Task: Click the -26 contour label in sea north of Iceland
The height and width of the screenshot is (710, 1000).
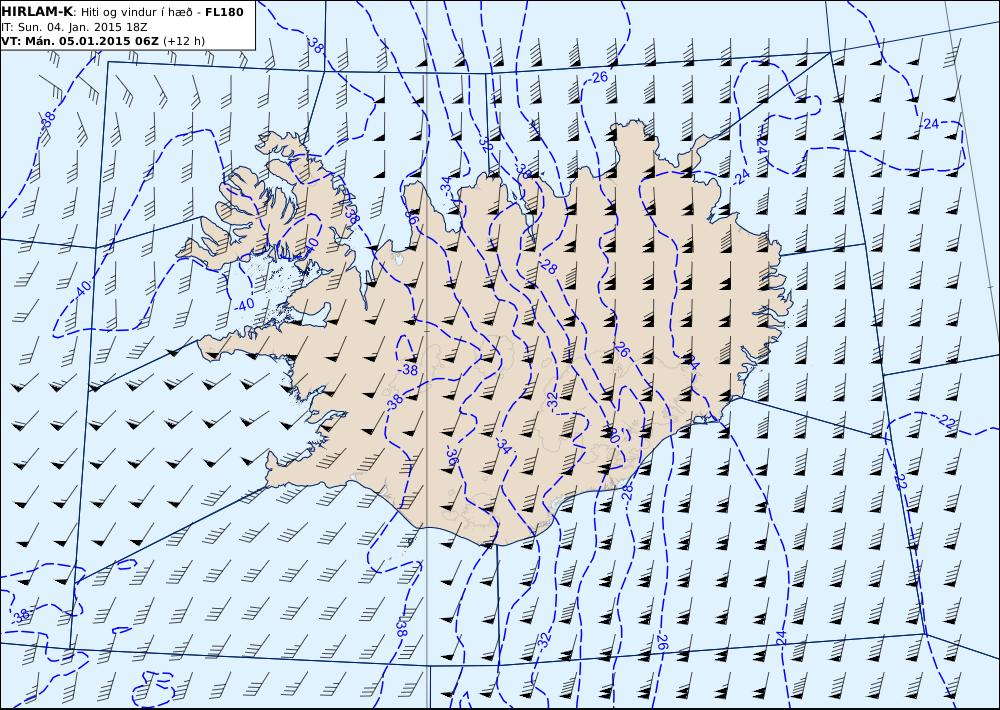Action: point(598,78)
